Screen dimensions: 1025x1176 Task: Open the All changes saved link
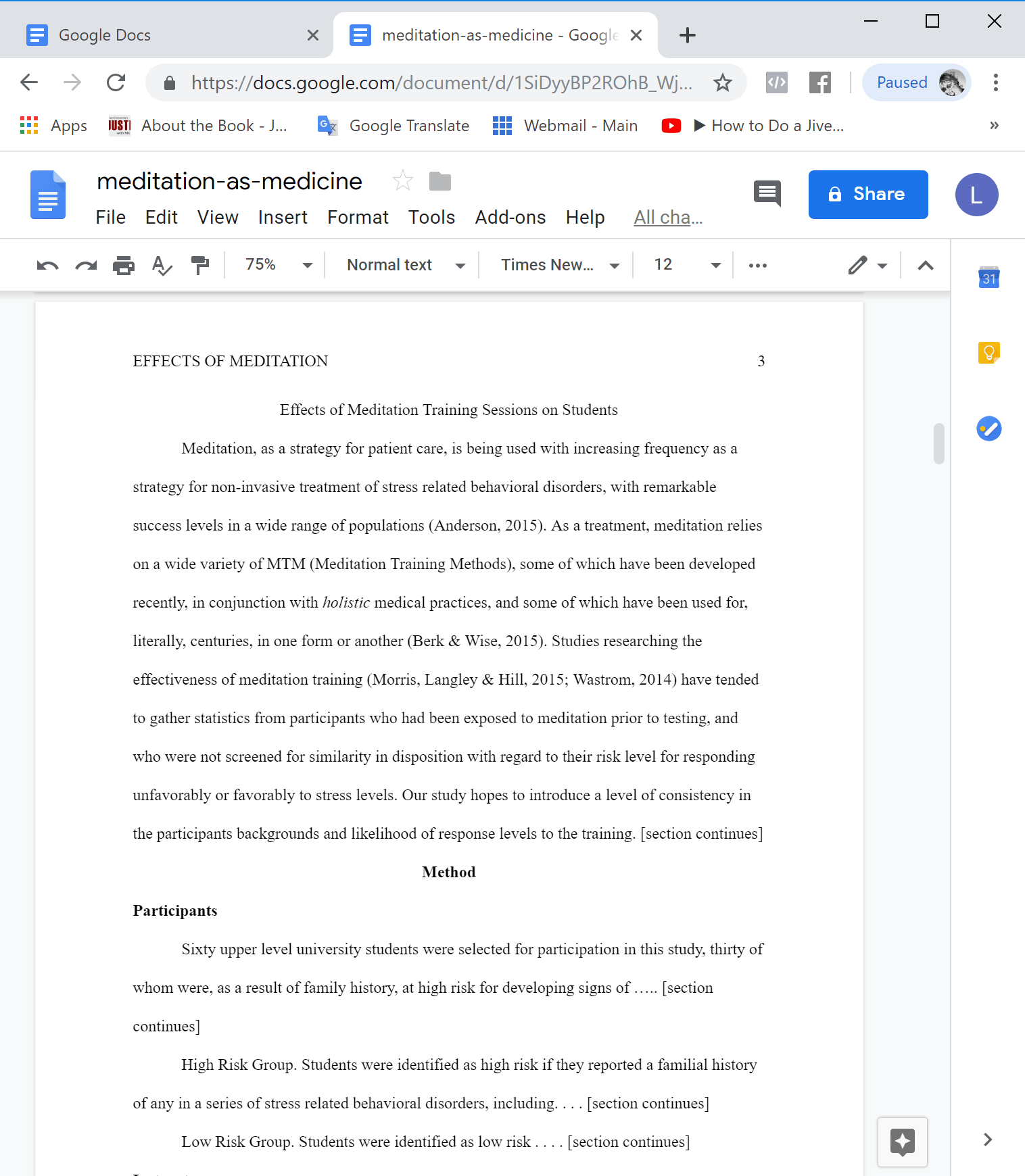pos(668,218)
